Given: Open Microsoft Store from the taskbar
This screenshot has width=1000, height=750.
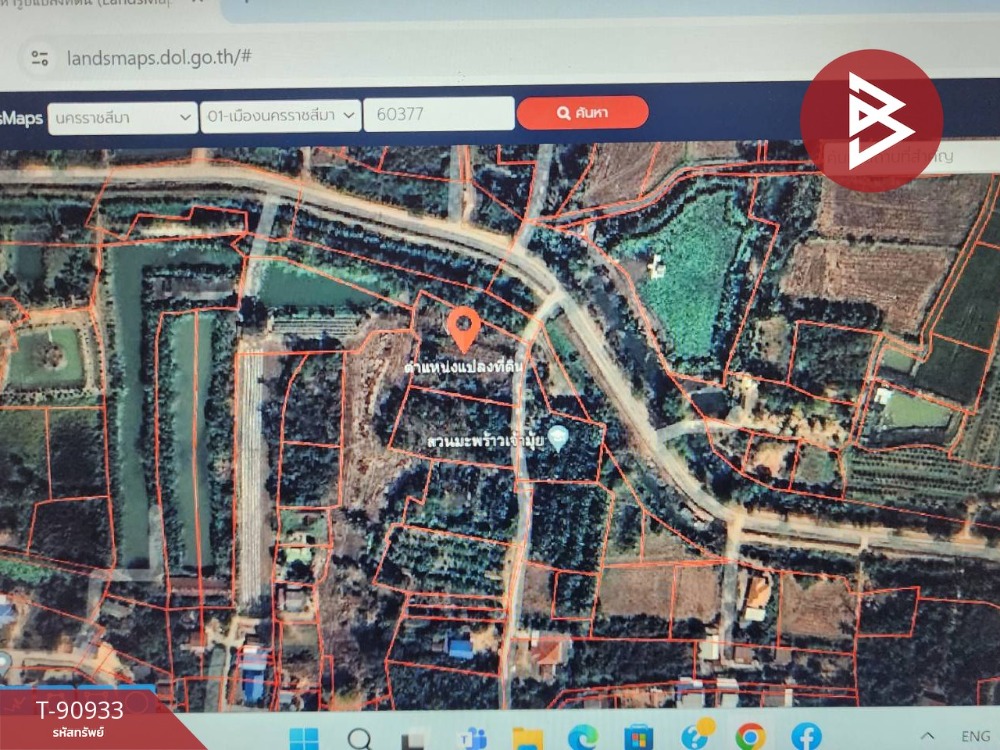Looking at the screenshot, I should (638, 738).
